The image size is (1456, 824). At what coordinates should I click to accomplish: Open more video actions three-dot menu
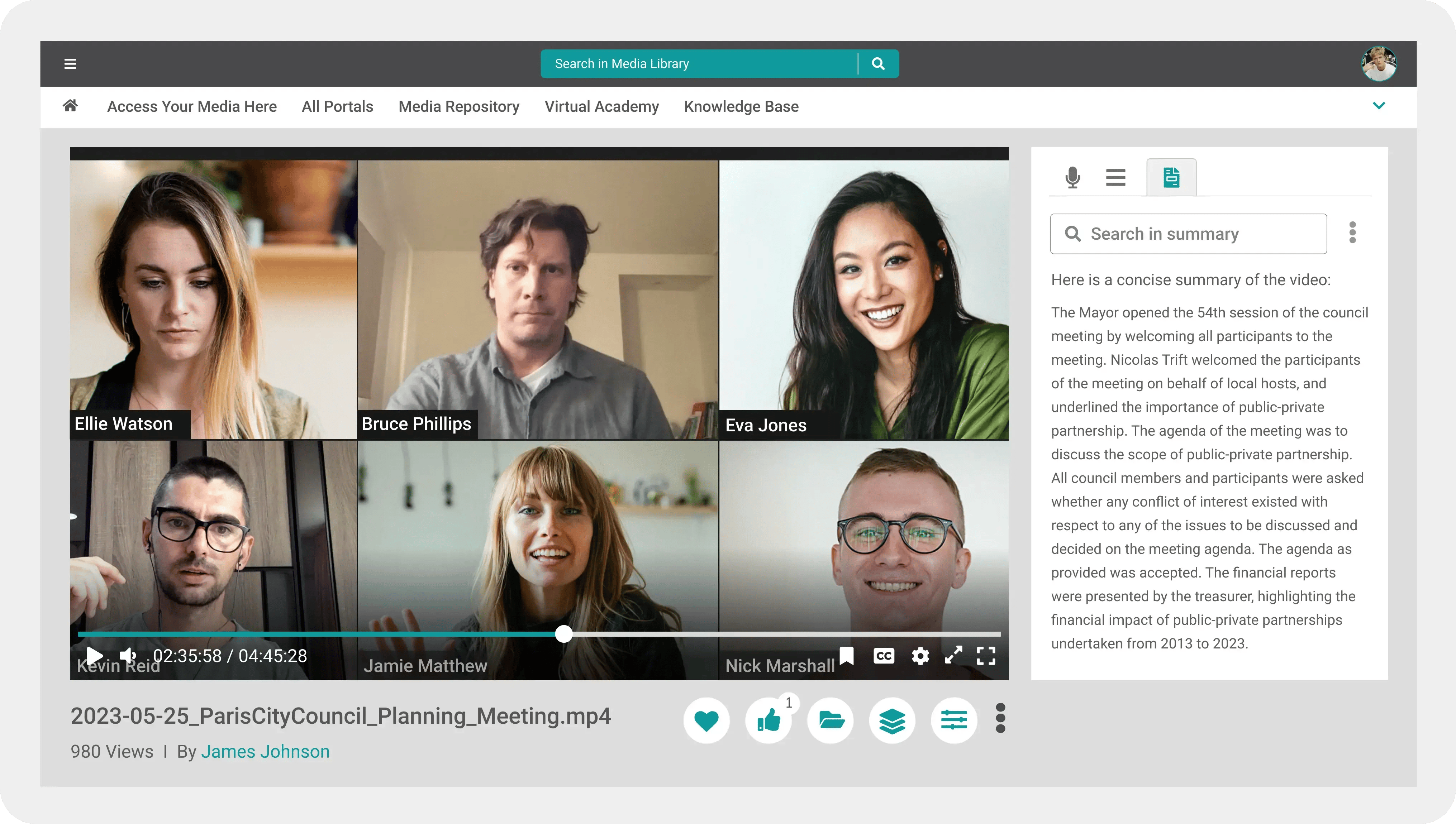pyautogui.click(x=1000, y=718)
